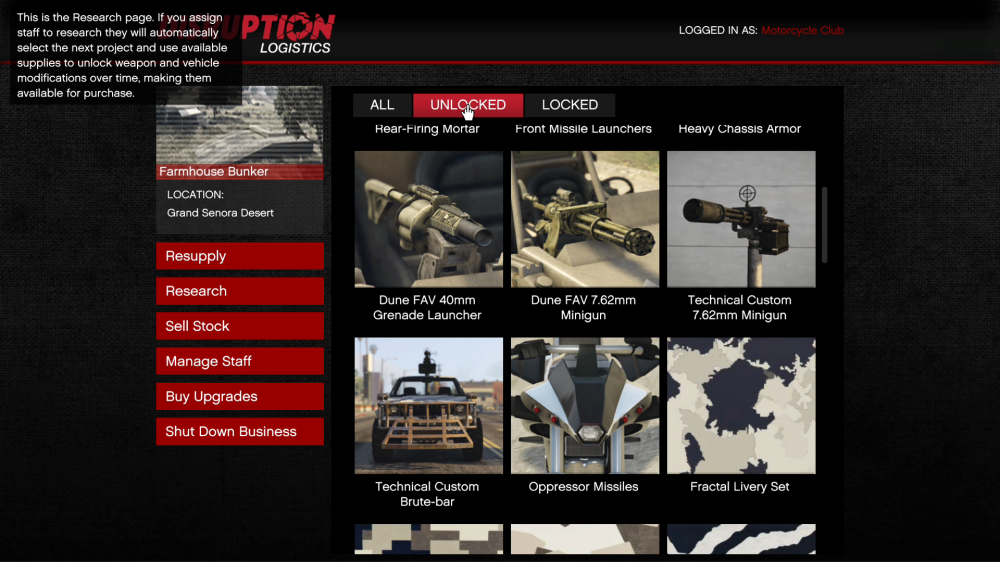Open the Buy Upgrades page

click(x=239, y=396)
